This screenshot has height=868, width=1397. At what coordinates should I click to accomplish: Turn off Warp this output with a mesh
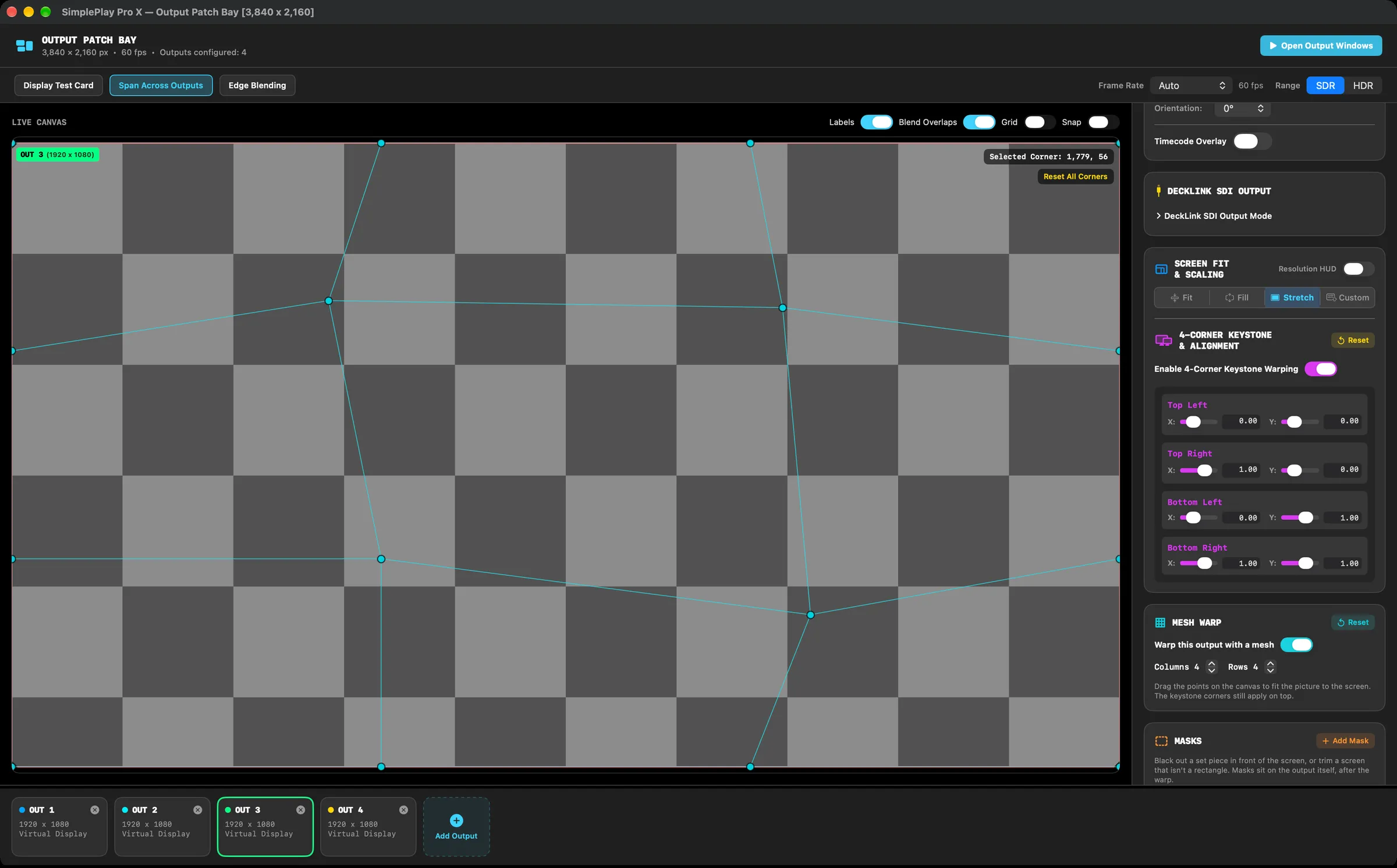[1296, 645]
